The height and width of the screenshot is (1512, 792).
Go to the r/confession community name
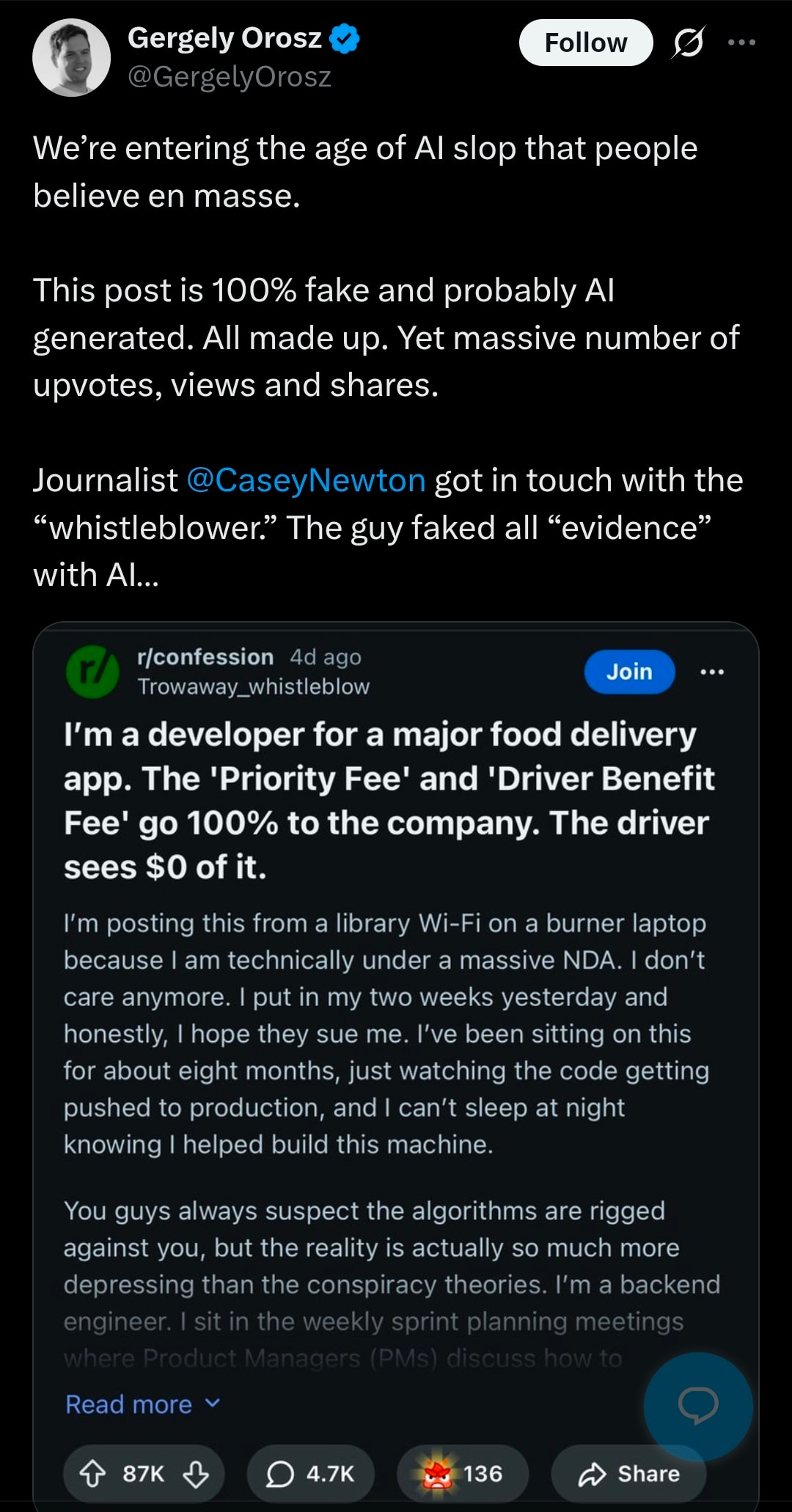205,657
